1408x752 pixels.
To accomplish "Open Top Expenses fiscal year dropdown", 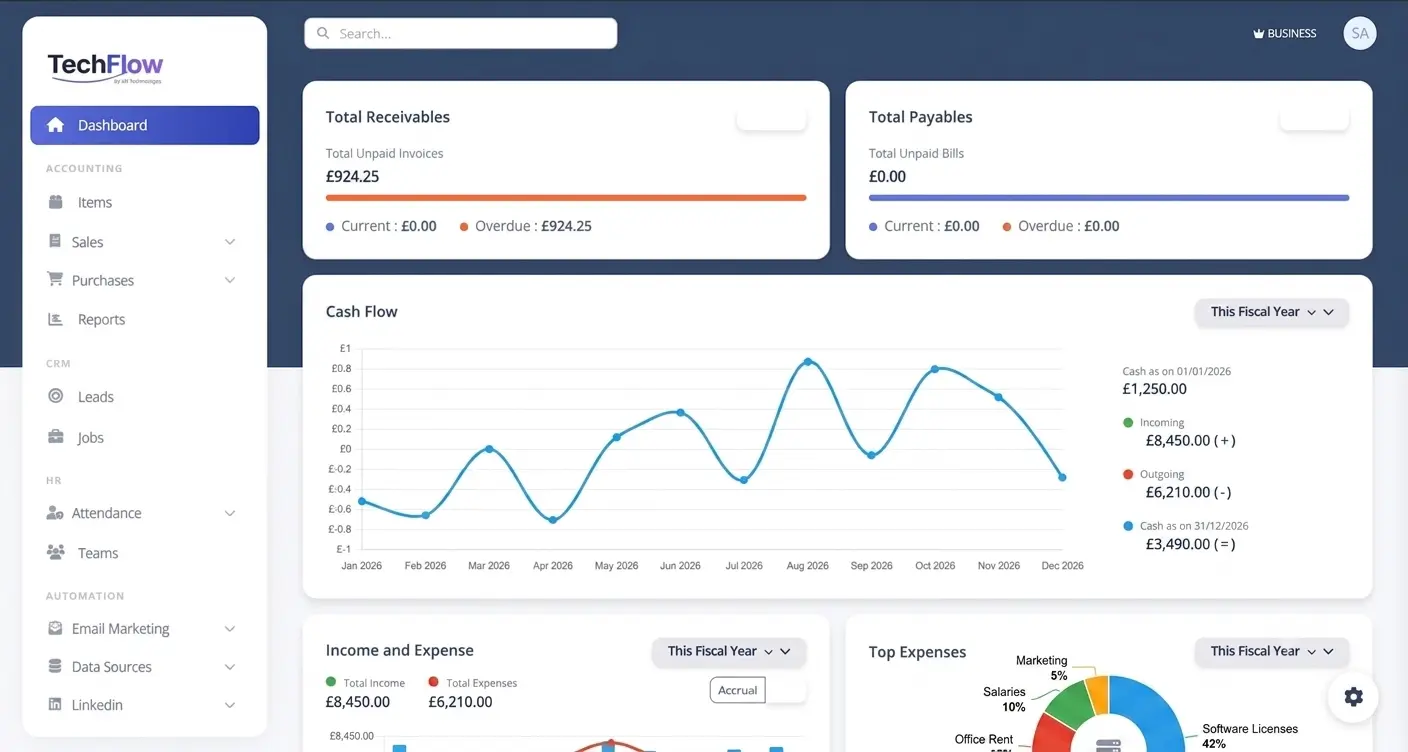I will (1272, 651).
